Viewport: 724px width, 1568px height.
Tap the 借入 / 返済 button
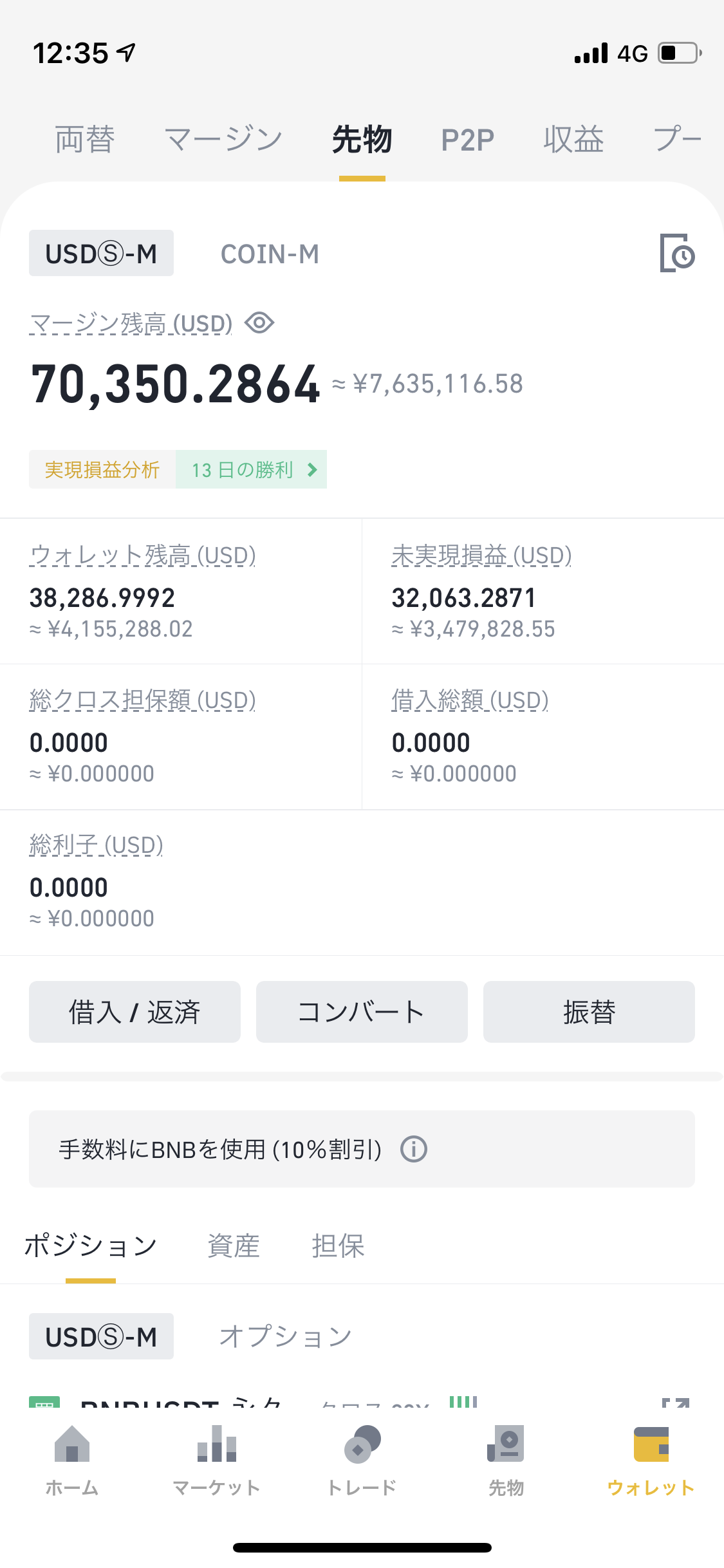(135, 1012)
